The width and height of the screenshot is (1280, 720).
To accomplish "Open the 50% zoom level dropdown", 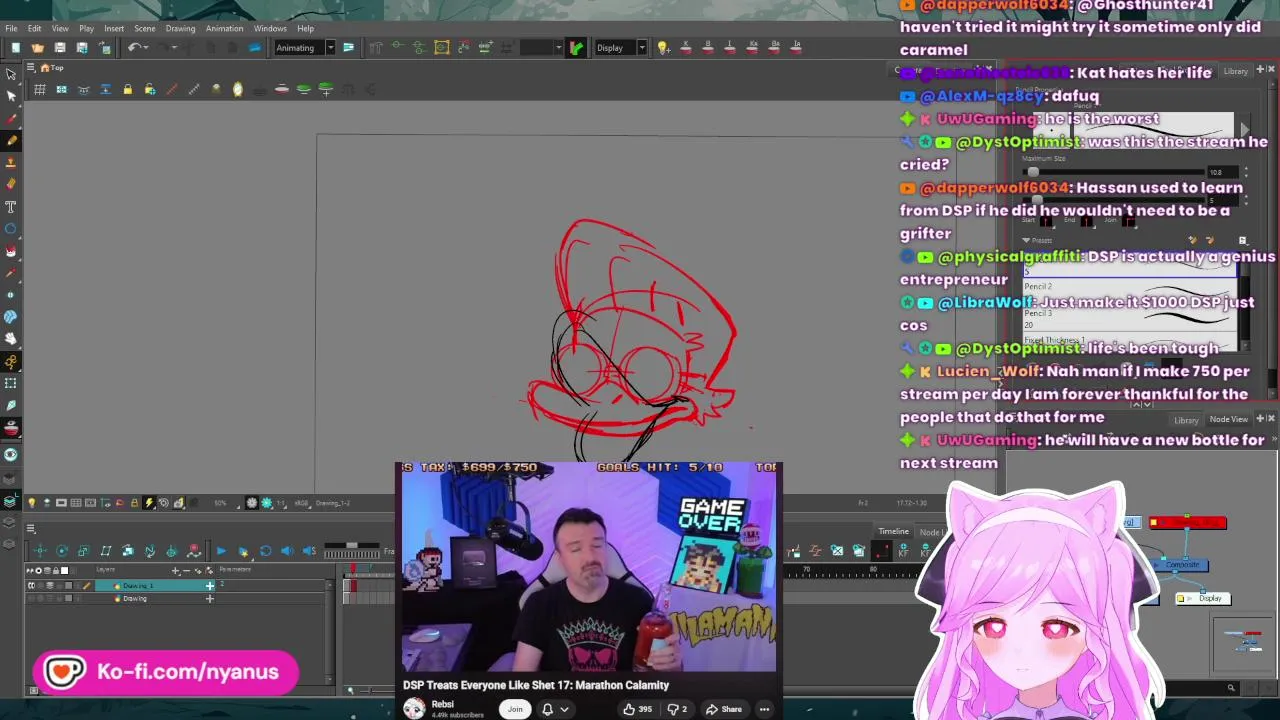I will point(223,503).
